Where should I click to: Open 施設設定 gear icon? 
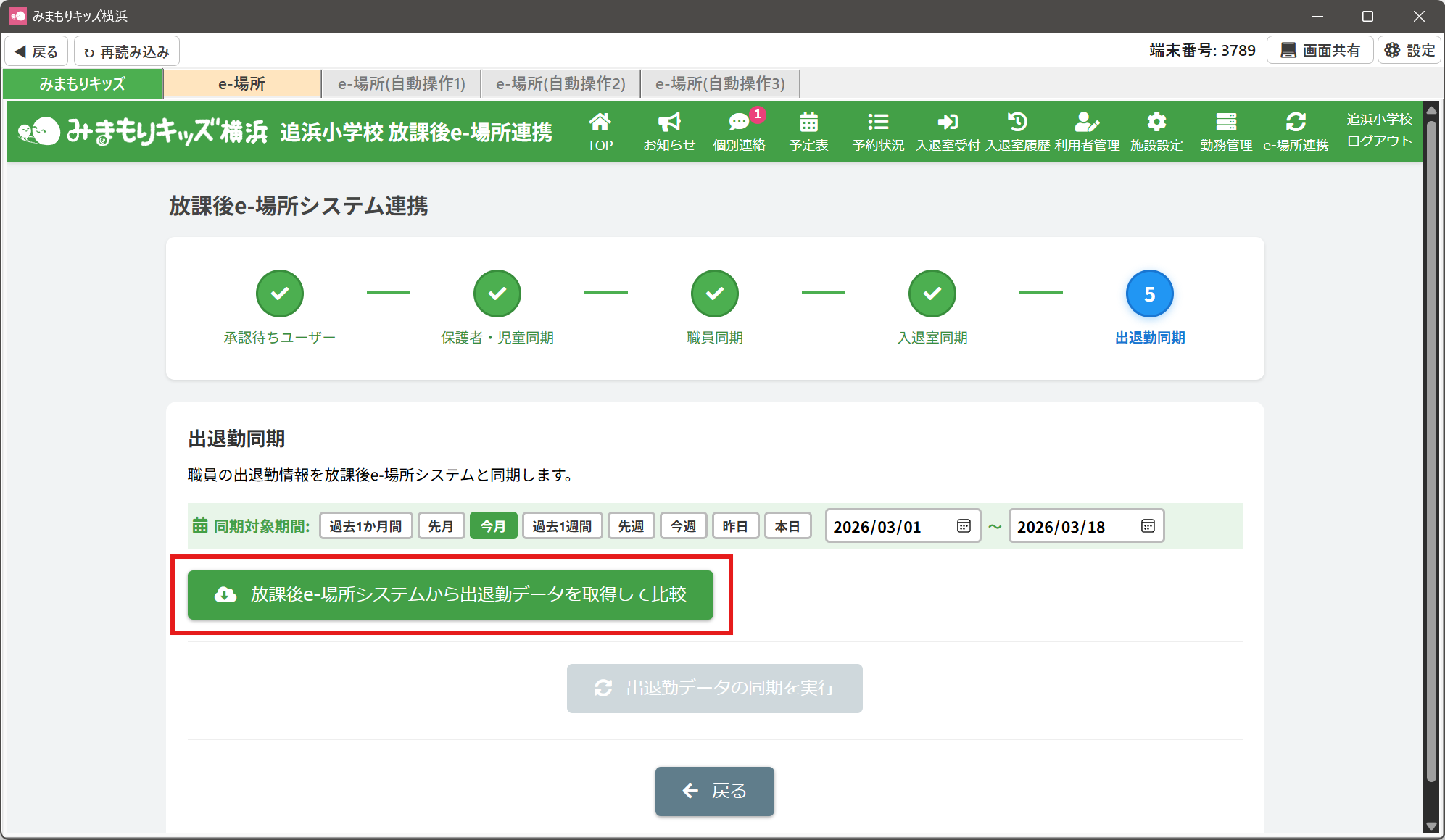(x=1156, y=131)
